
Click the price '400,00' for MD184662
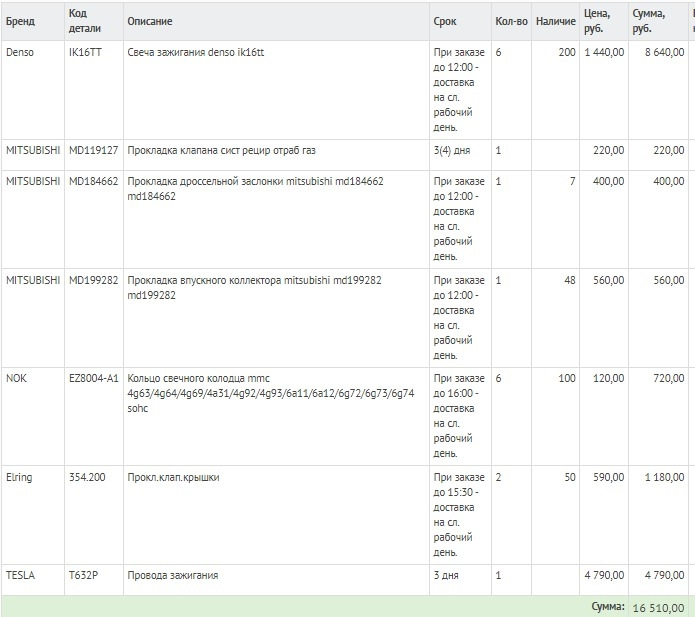[609, 181]
